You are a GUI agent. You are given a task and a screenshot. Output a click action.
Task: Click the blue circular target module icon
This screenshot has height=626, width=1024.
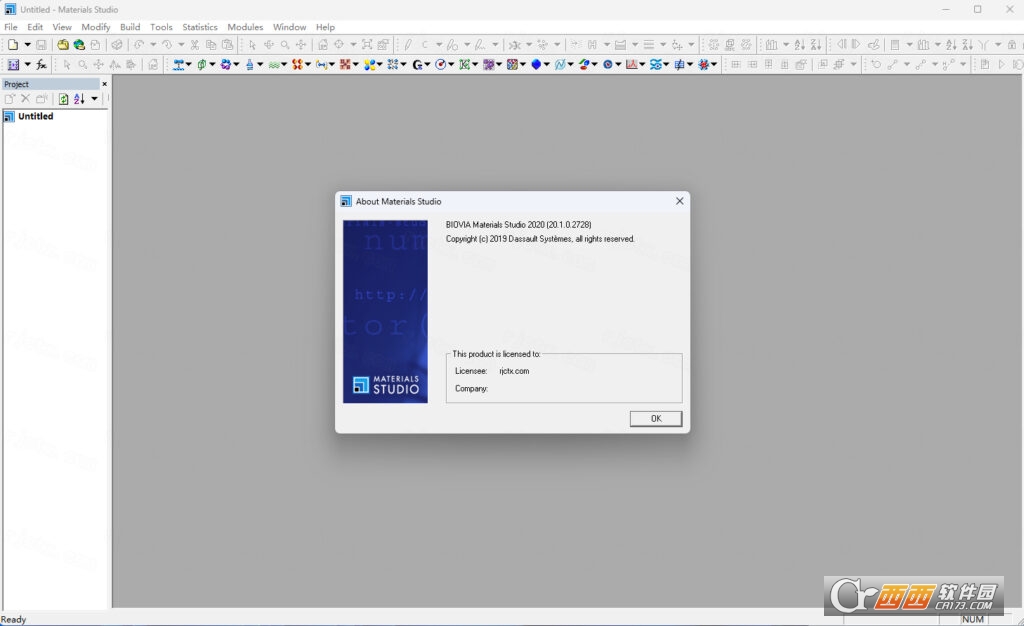click(x=608, y=64)
